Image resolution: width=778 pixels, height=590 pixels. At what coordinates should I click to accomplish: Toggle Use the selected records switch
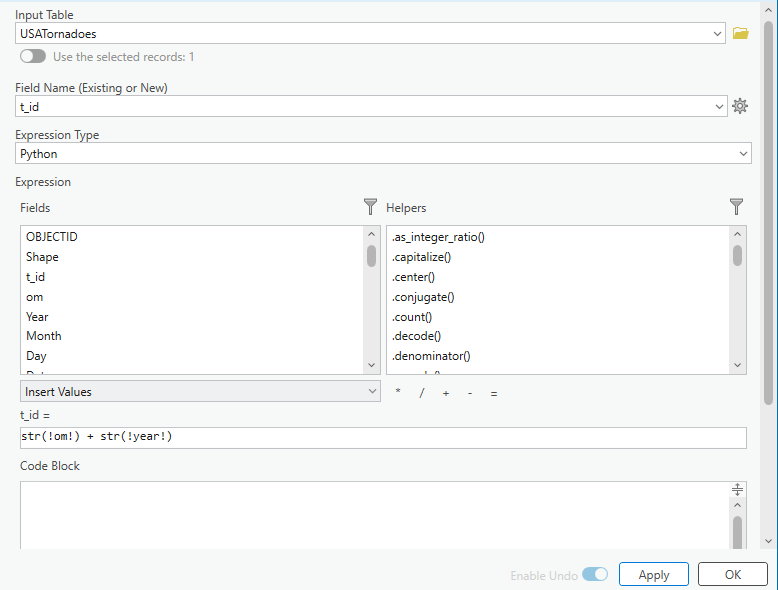pos(32,57)
